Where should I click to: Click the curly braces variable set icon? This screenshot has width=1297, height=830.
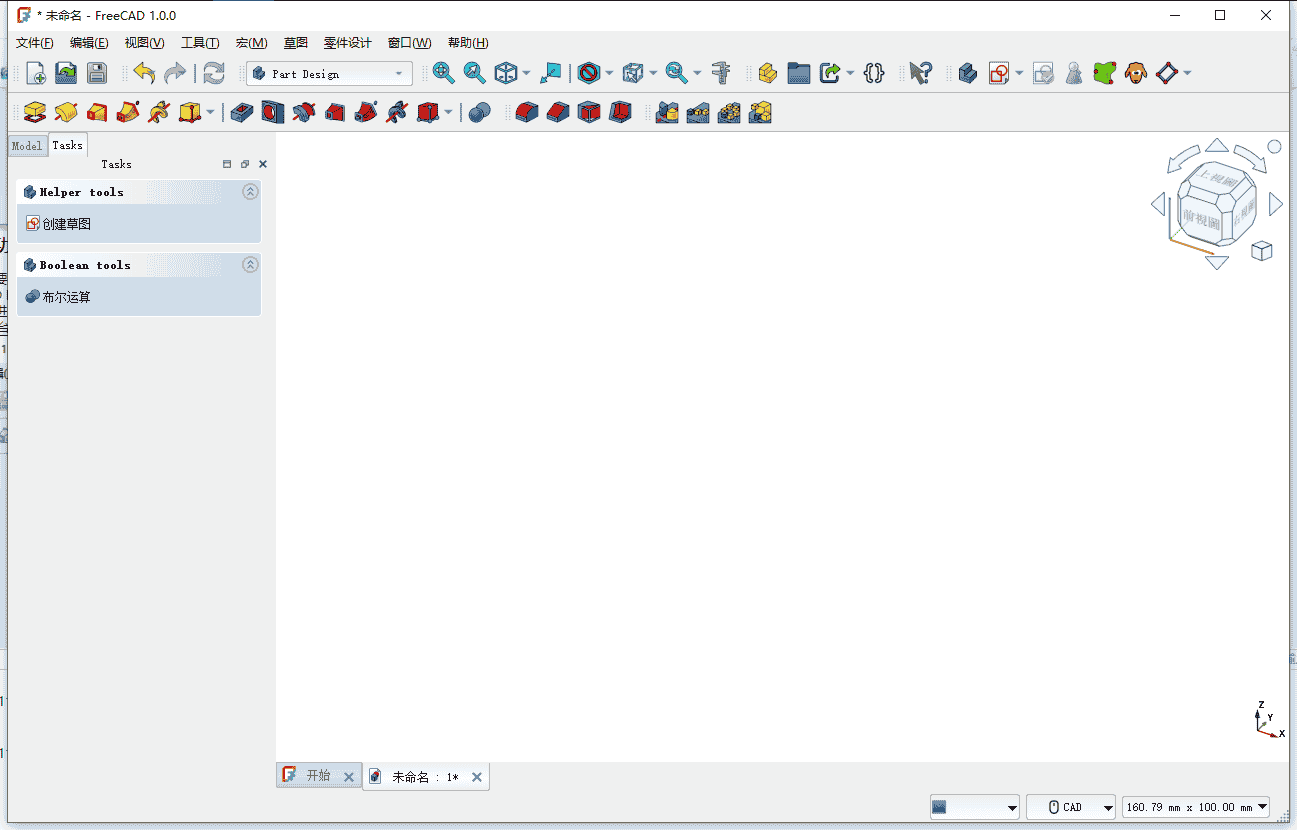(x=874, y=73)
